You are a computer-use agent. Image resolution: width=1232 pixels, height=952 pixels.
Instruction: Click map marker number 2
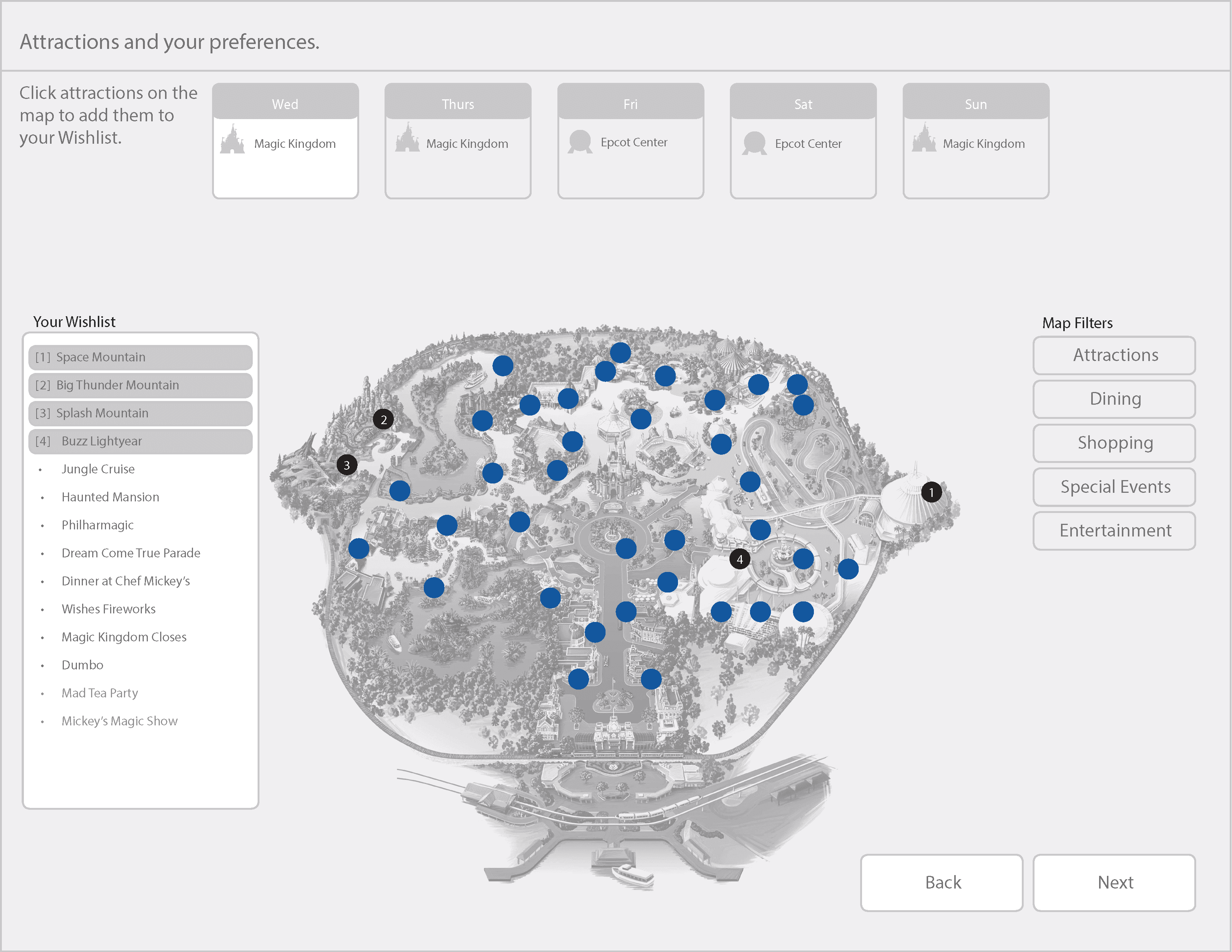(383, 420)
